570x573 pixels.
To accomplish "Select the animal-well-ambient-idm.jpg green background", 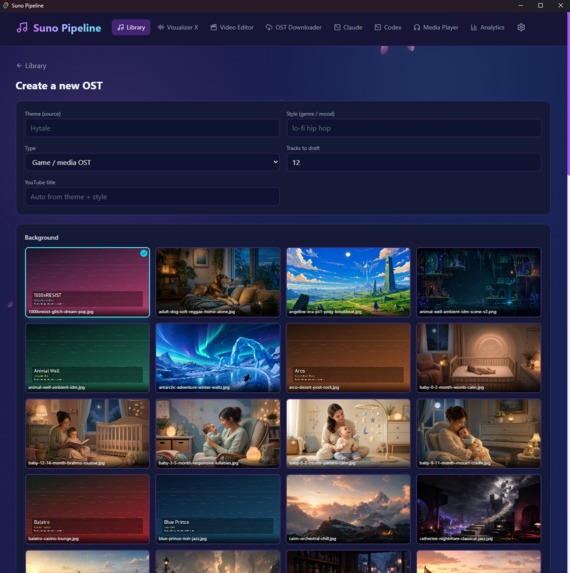I will 87,358.
